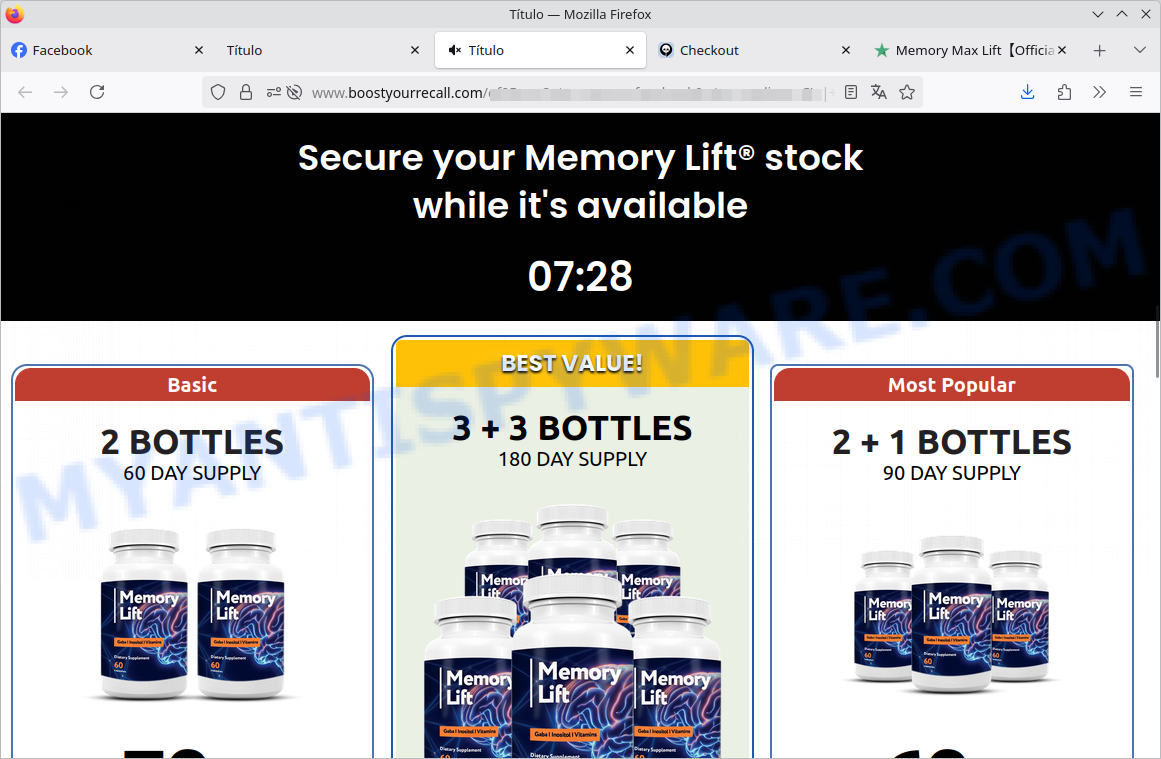Screen dimensions: 1161x759
Task: Toggle the autoplay blocked permission icon
Action: (295, 92)
